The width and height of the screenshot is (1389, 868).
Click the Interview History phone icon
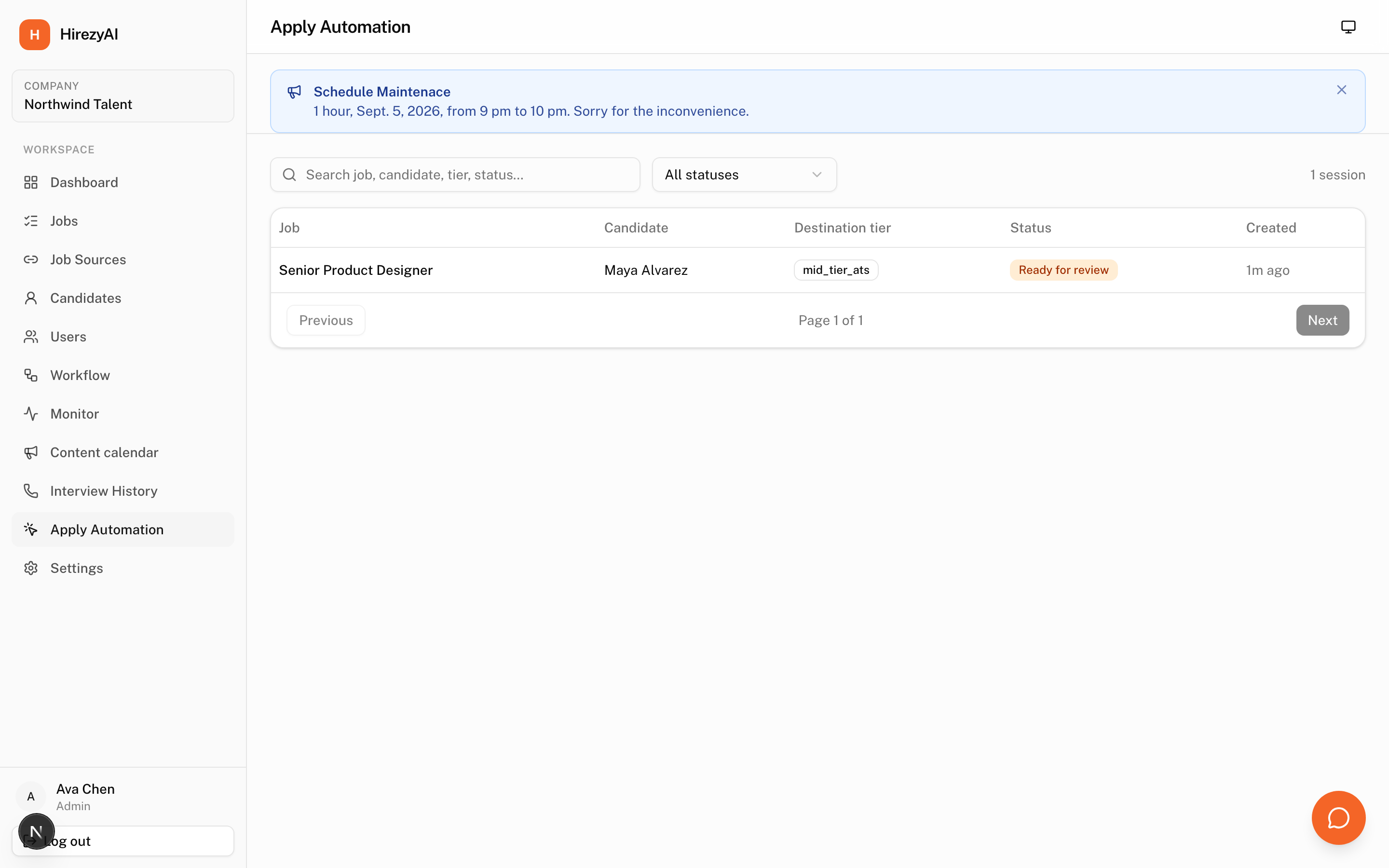[x=31, y=491]
